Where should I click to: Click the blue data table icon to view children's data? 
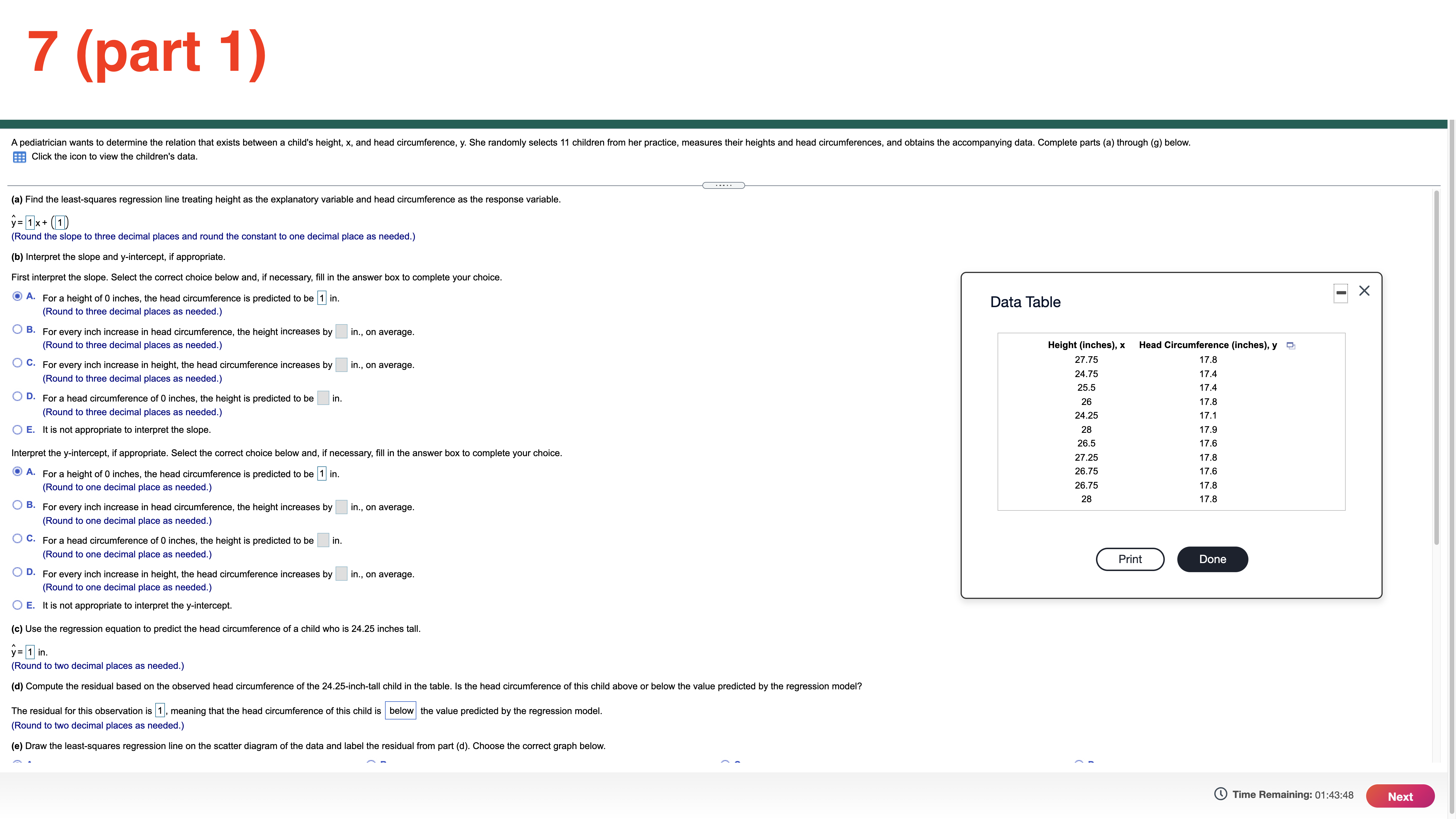(20, 157)
